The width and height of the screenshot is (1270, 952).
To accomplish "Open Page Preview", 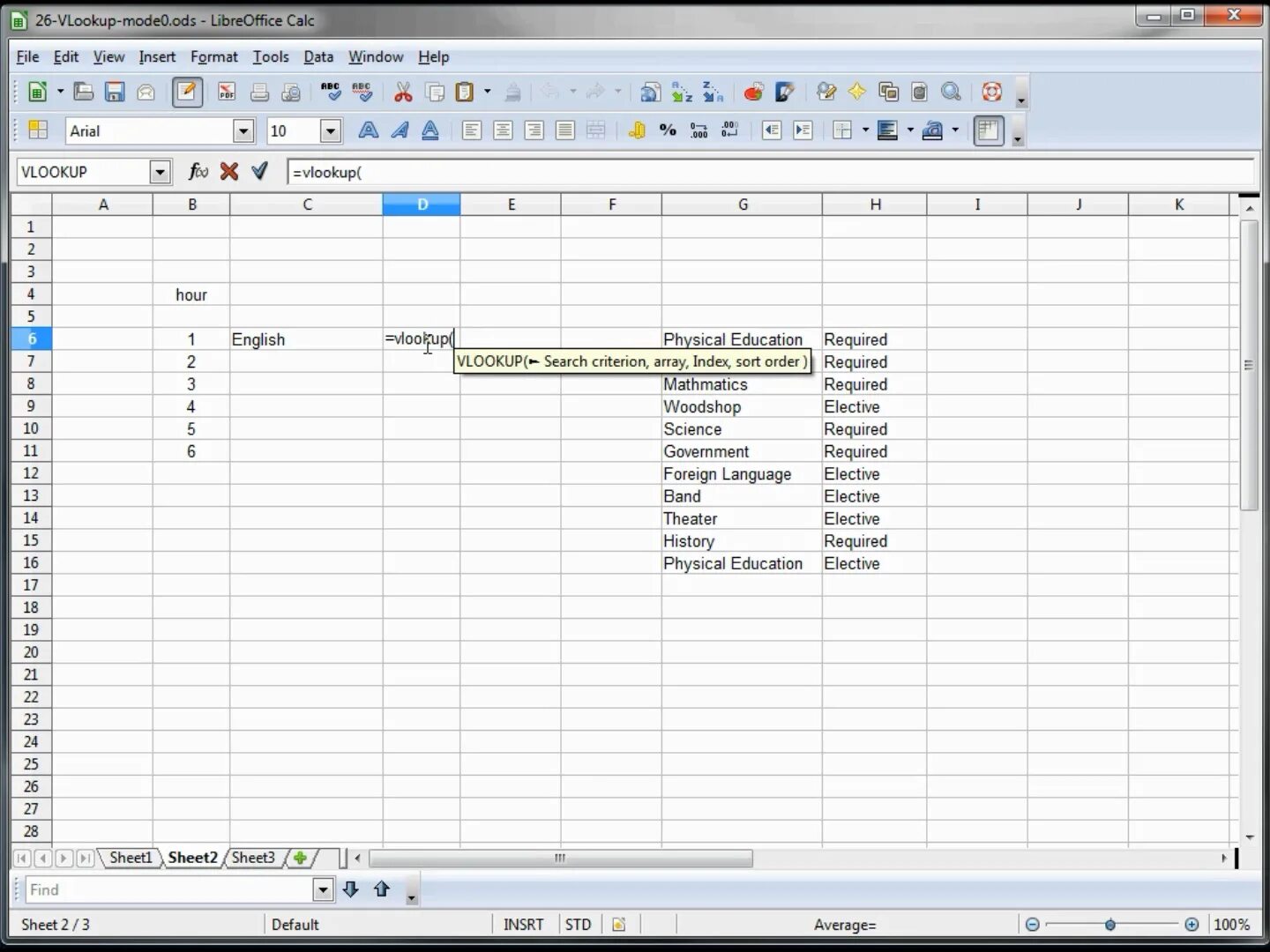I will pyautogui.click(x=290, y=92).
